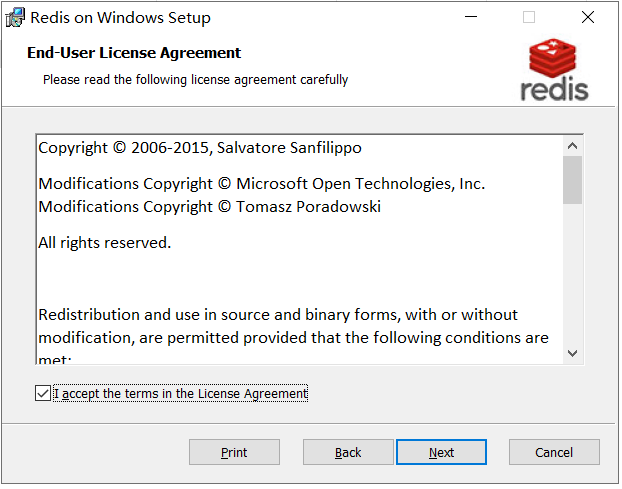Viewport: 622px width, 489px height.
Task: Click the red Redis logo in header
Action: pos(554,70)
